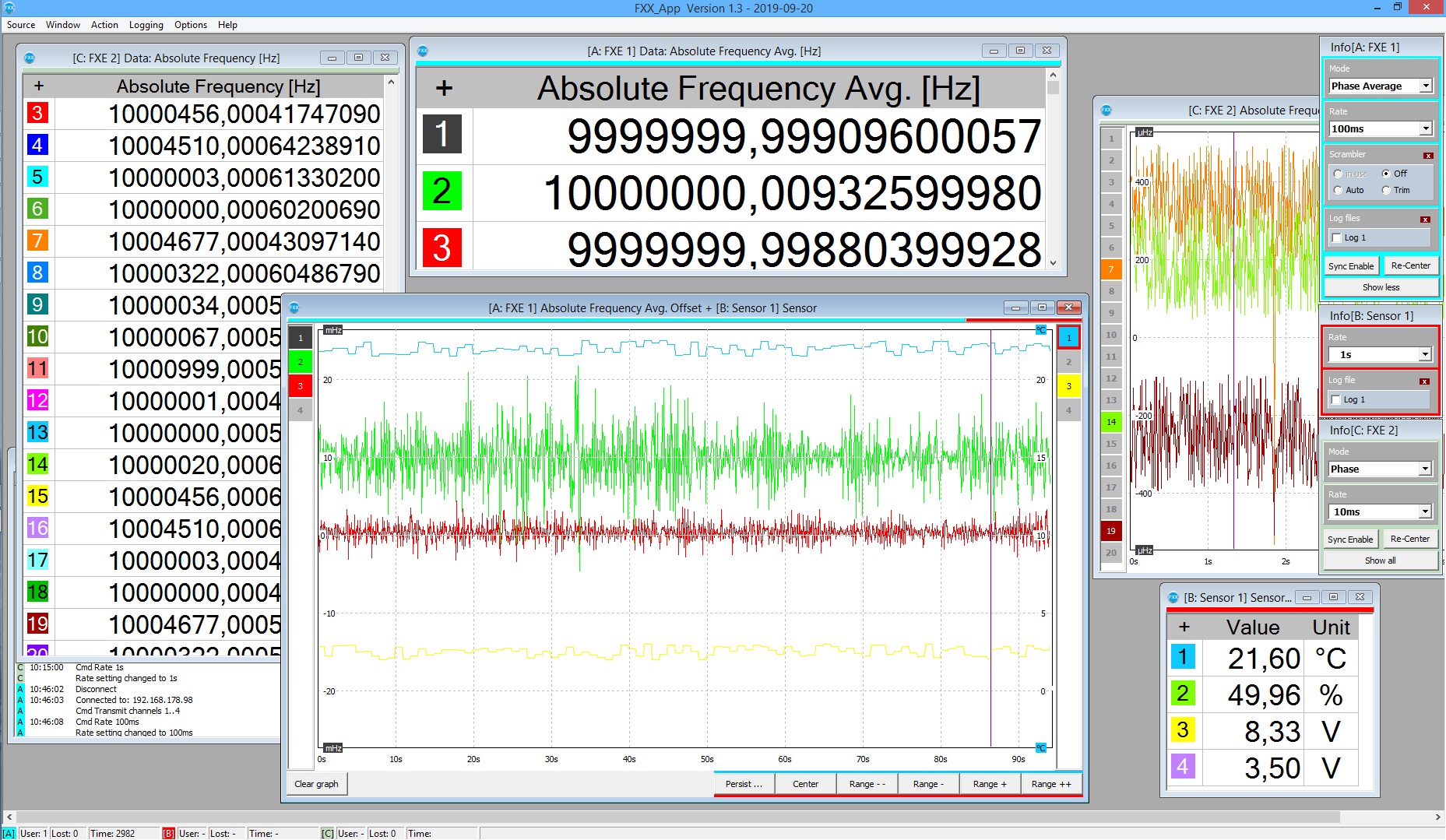
Task: Enable channel 16 in FXE 2 graph
Action: click(1111, 466)
